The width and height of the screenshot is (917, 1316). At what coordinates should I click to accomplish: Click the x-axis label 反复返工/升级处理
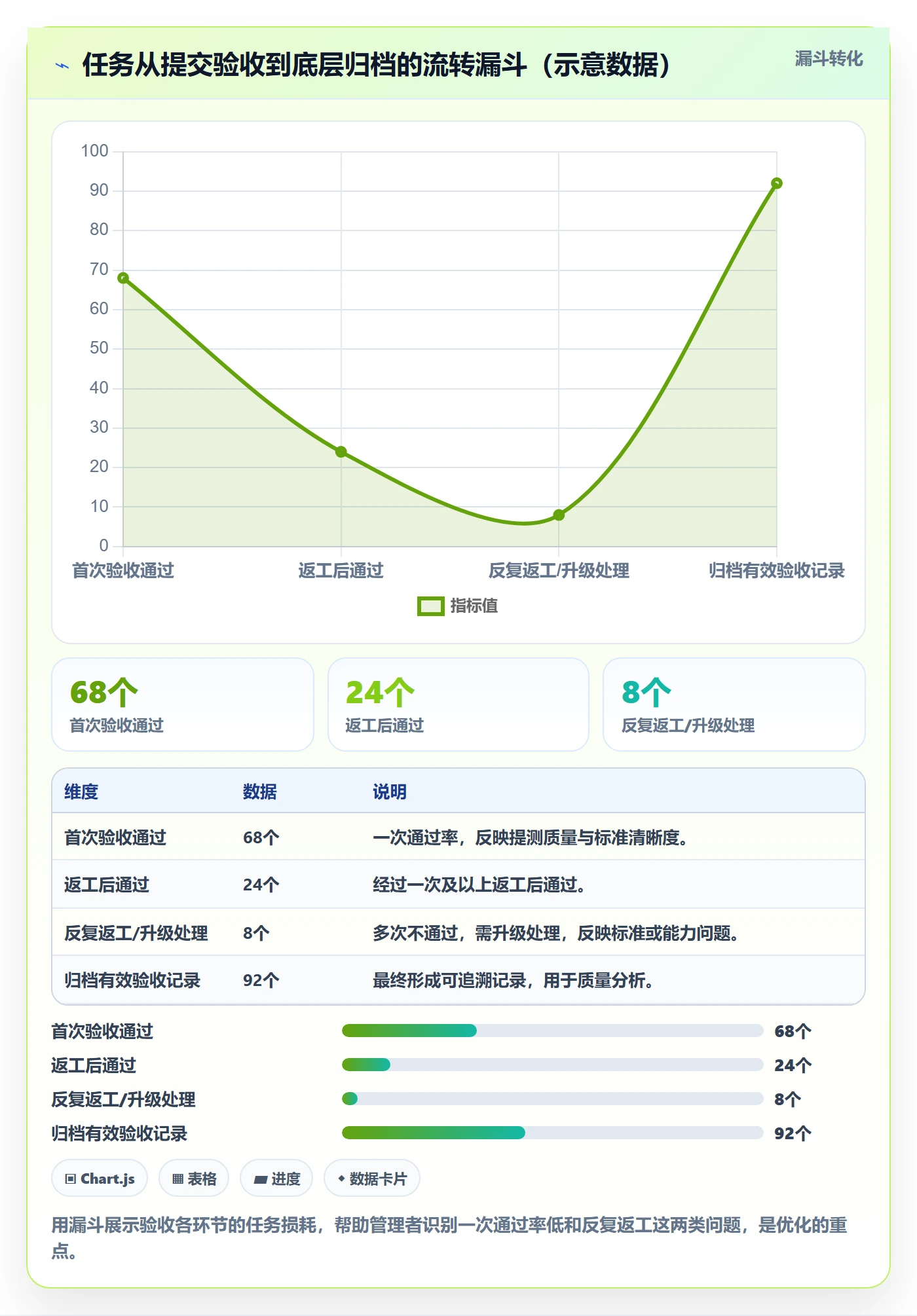point(559,571)
